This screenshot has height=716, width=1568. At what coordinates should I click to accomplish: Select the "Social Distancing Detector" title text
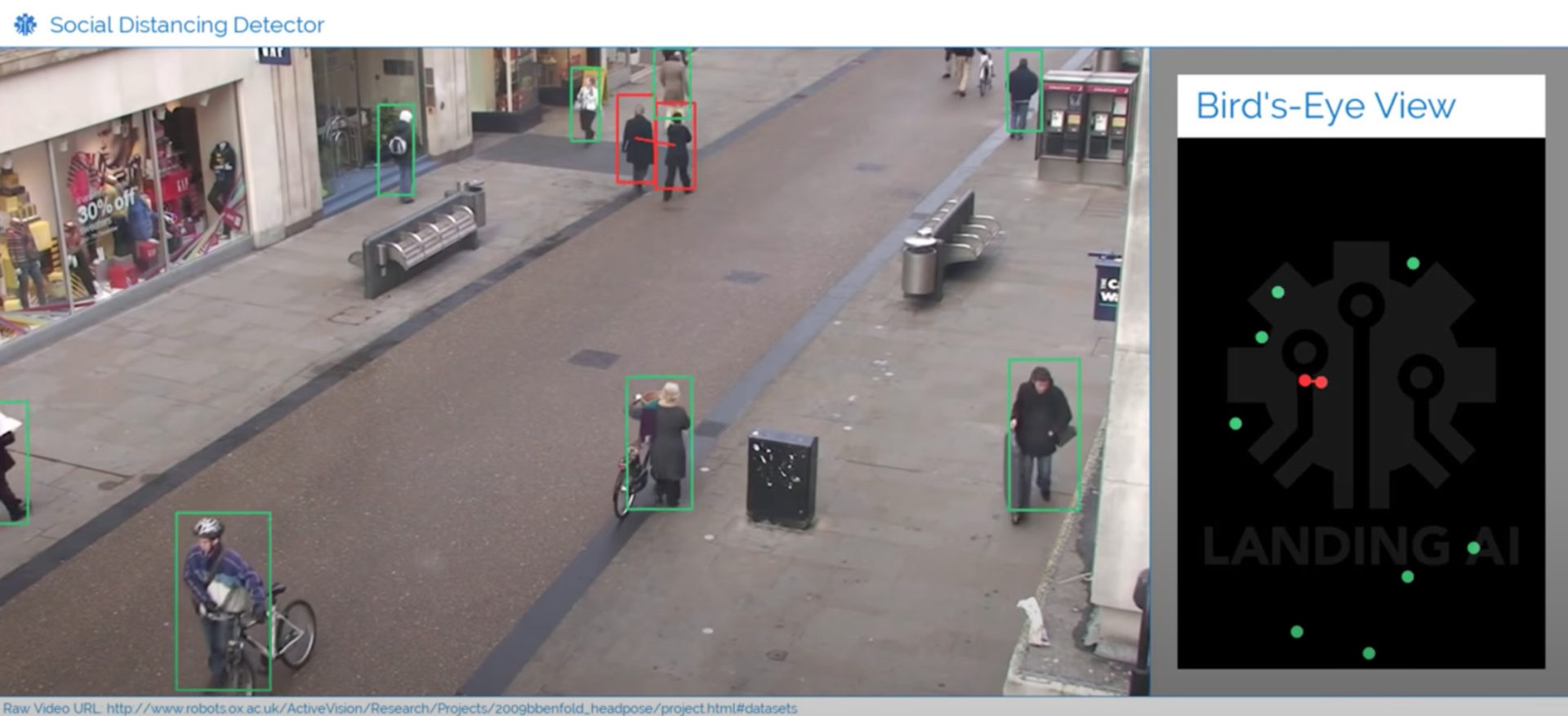(187, 25)
